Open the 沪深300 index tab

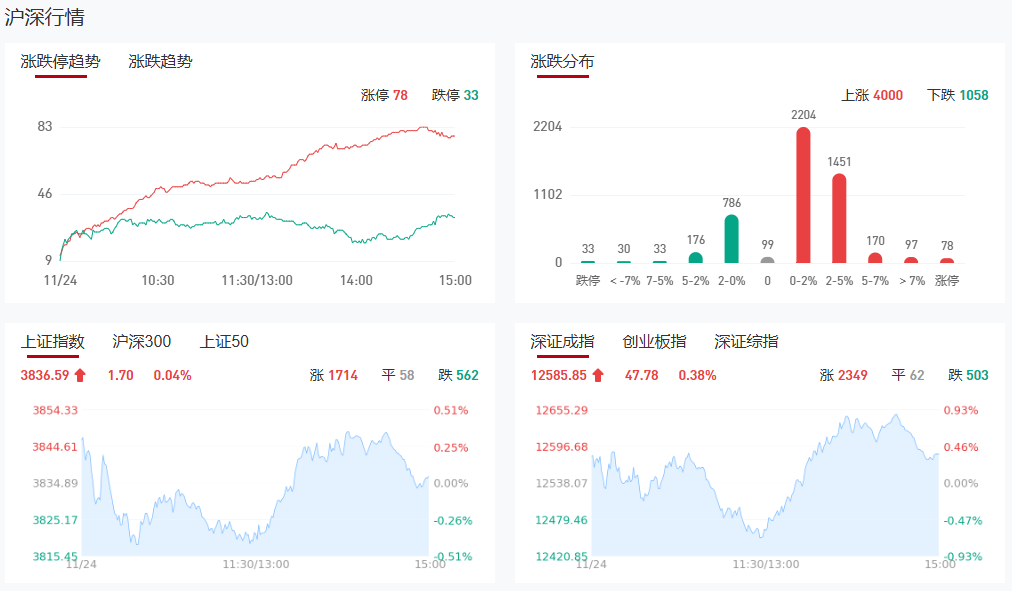click(x=142, y=341)
